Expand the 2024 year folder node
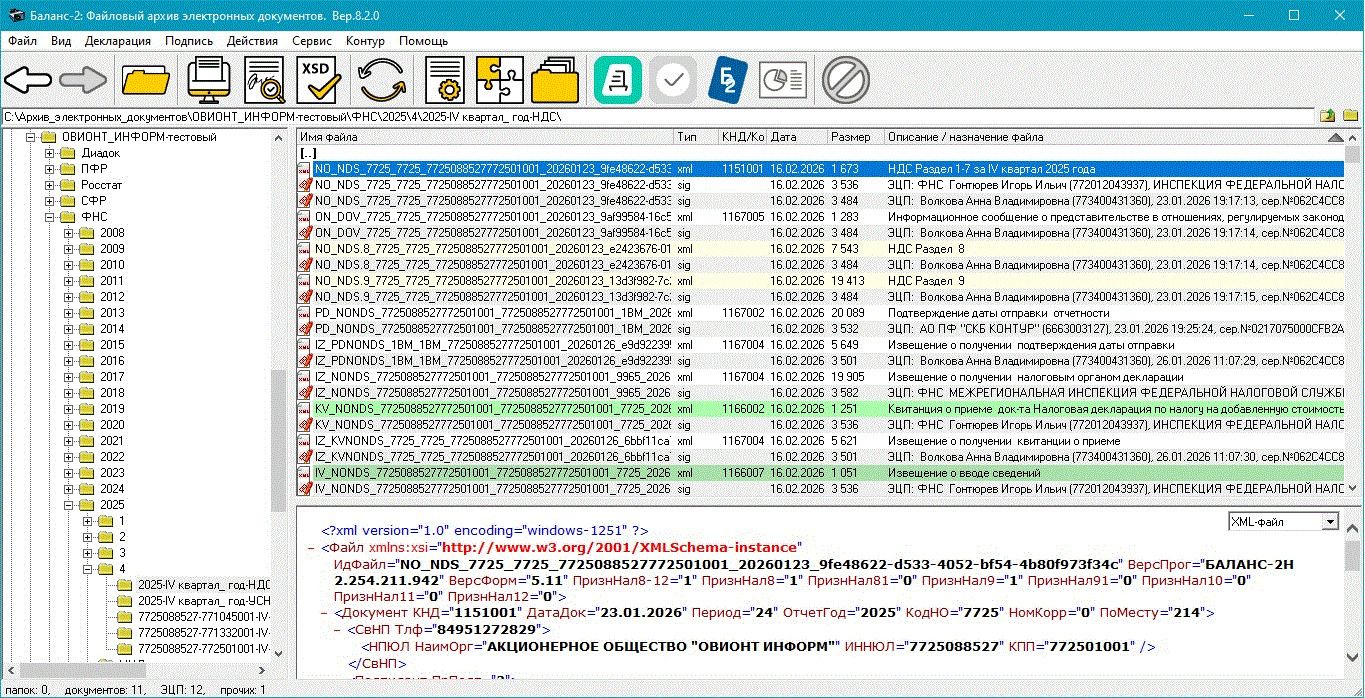This screenshot has width=1365, height=698. (x=69, y=489)
